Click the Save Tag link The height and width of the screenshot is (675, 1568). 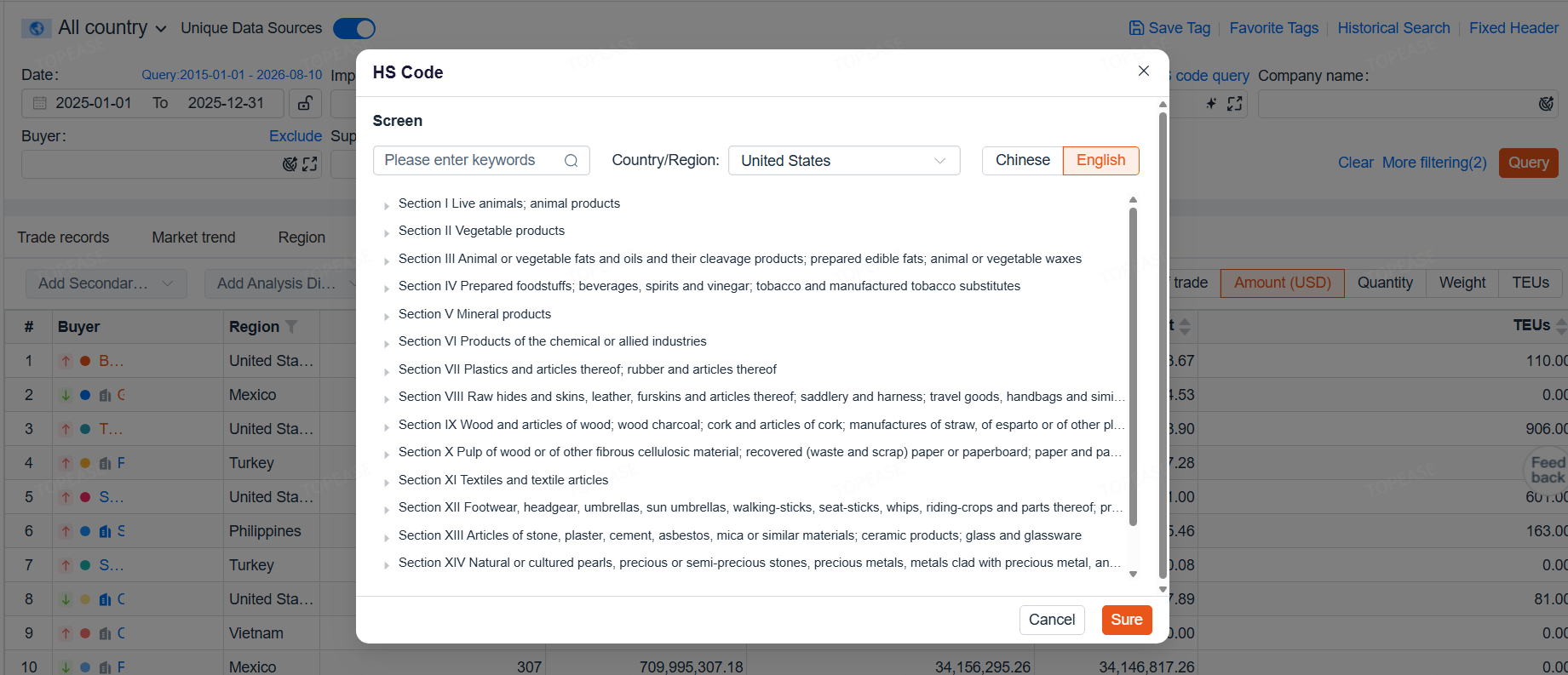click(1179, 28)
